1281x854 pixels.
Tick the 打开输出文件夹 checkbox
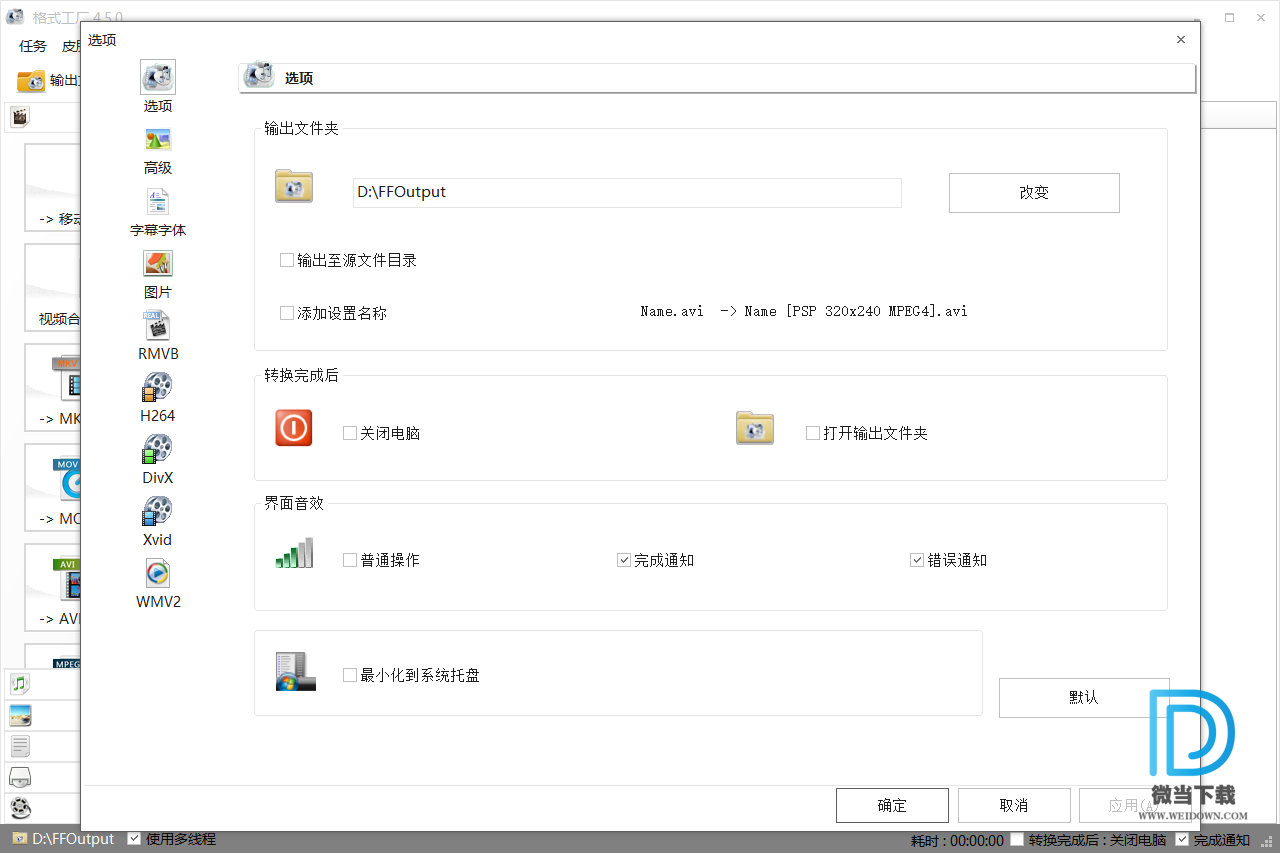(x=813, y=433)
